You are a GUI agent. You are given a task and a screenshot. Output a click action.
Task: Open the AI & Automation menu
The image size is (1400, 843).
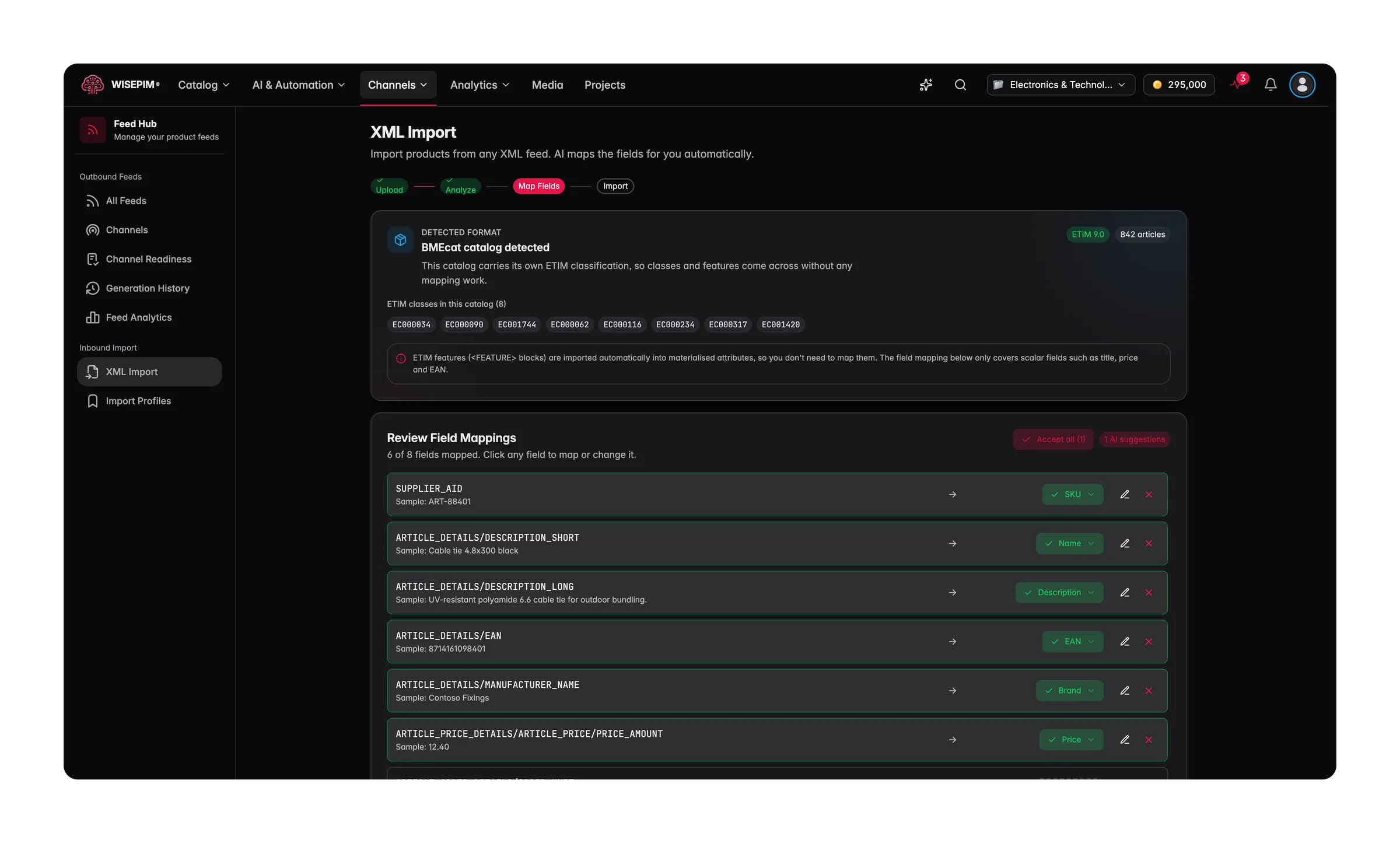[x=298, y=85]
